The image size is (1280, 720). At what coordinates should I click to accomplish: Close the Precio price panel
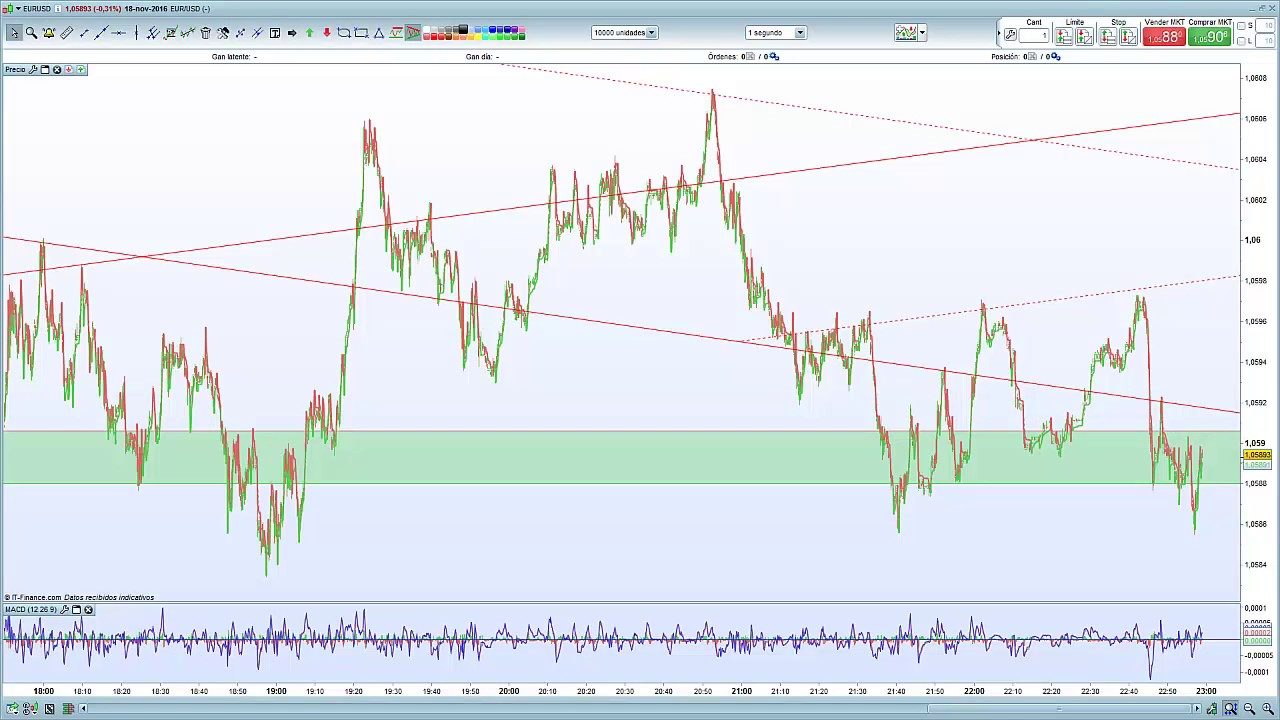click(x=57, y=69)
